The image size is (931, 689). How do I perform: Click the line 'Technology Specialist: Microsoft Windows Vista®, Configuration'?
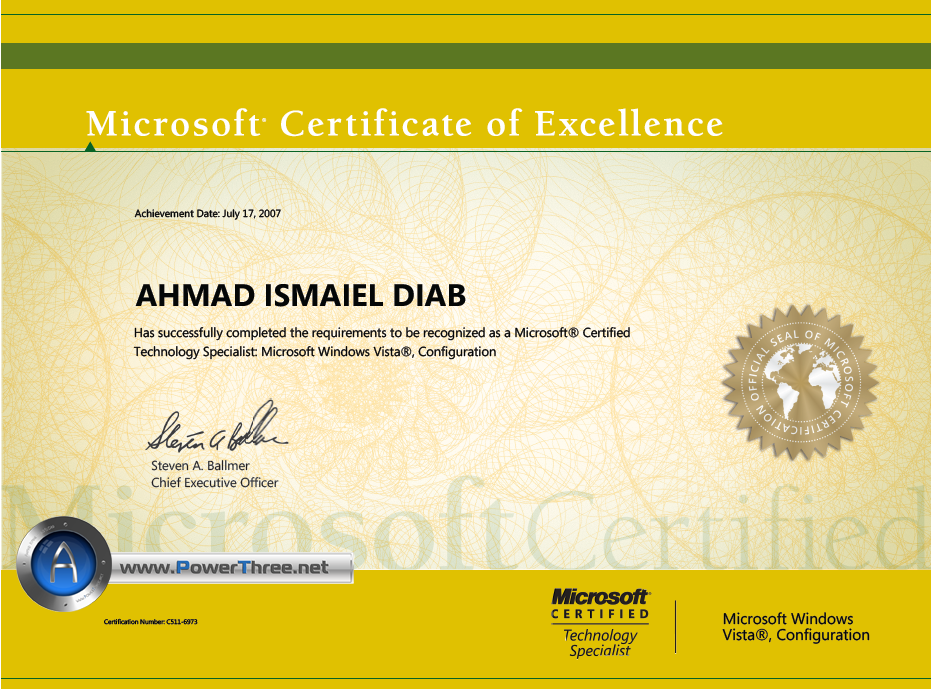pos(315,352)
